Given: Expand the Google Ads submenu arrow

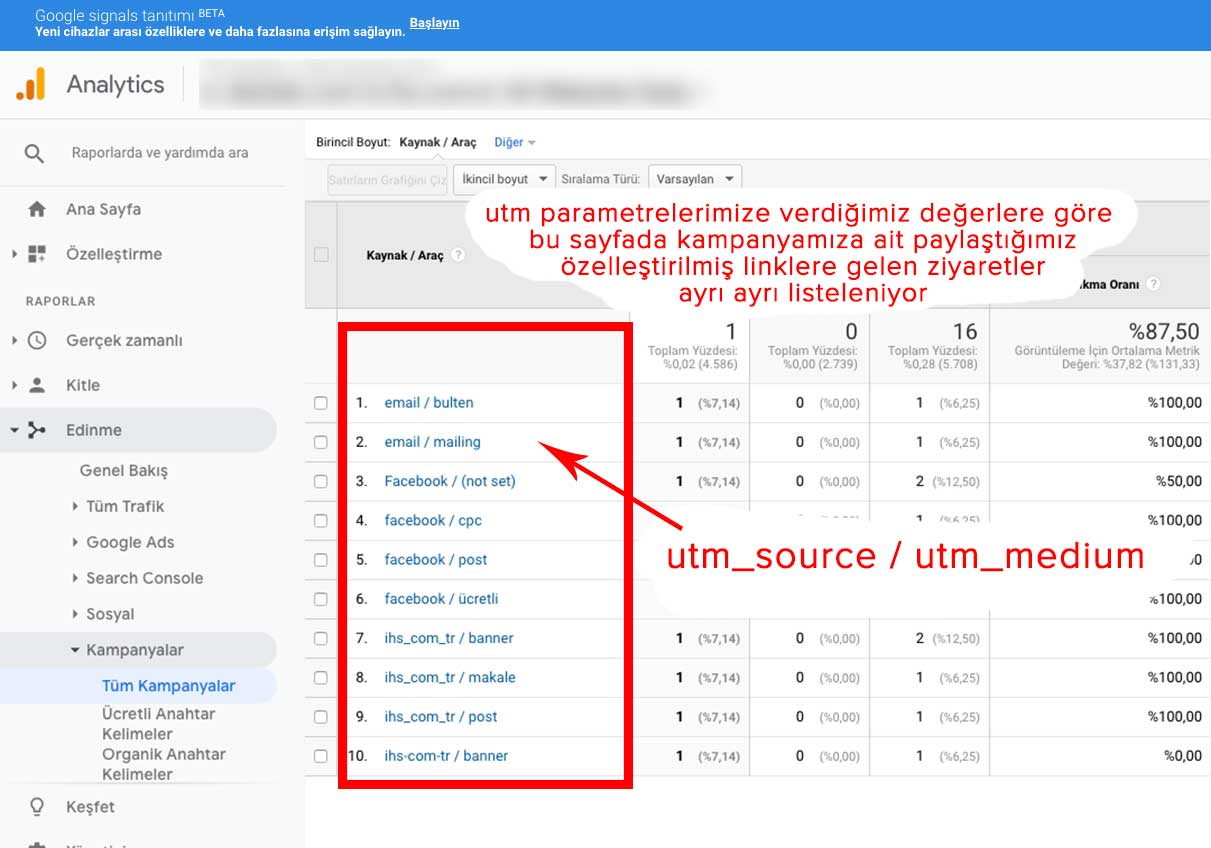Looking at the screenshot, I should pos(75,542).
